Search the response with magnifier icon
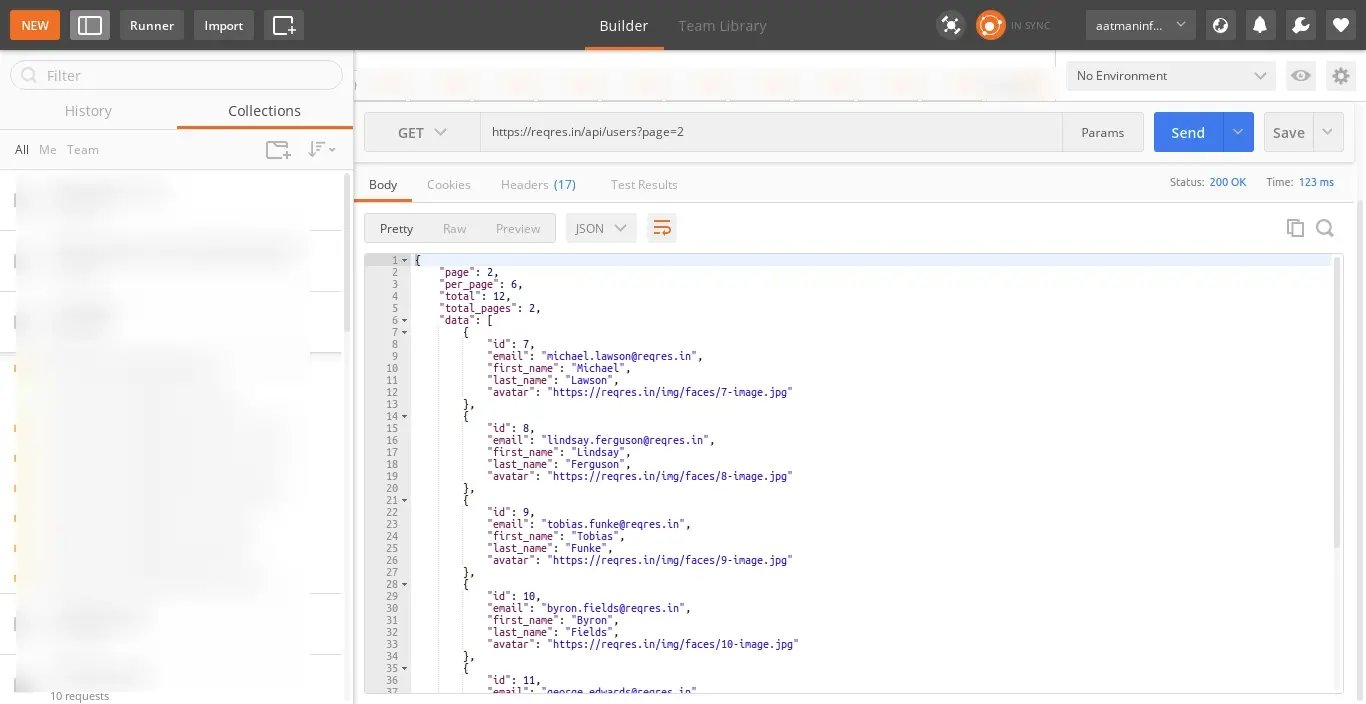1366x704 pixels. [1325, 228]
